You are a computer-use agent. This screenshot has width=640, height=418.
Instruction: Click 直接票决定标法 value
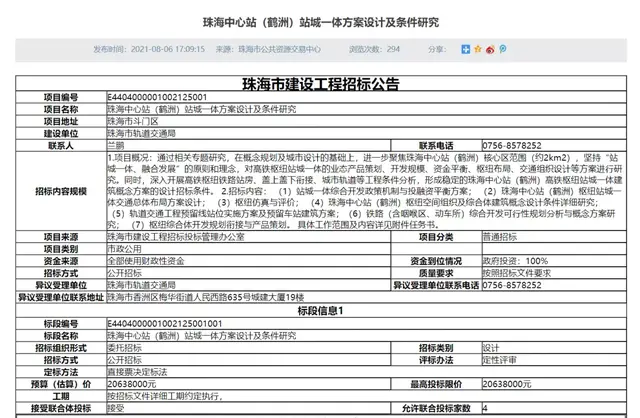137,372
